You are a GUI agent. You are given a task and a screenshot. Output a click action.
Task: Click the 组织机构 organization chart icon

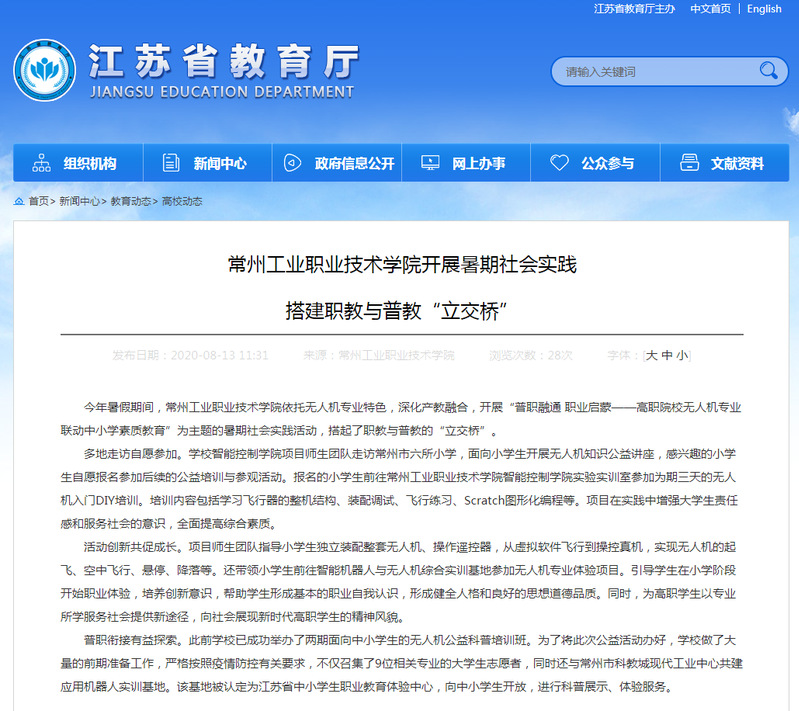coord(41,163)
